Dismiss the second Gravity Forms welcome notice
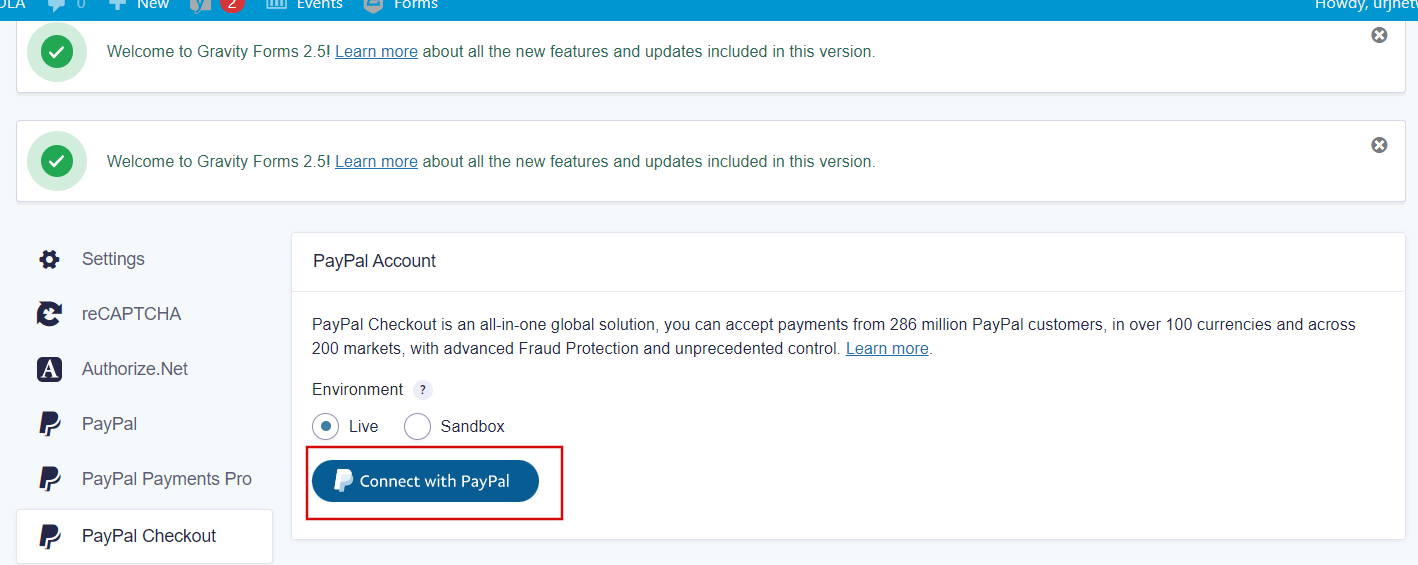The width and height of the screenshot is (1418, 565). click(1379, 145)
